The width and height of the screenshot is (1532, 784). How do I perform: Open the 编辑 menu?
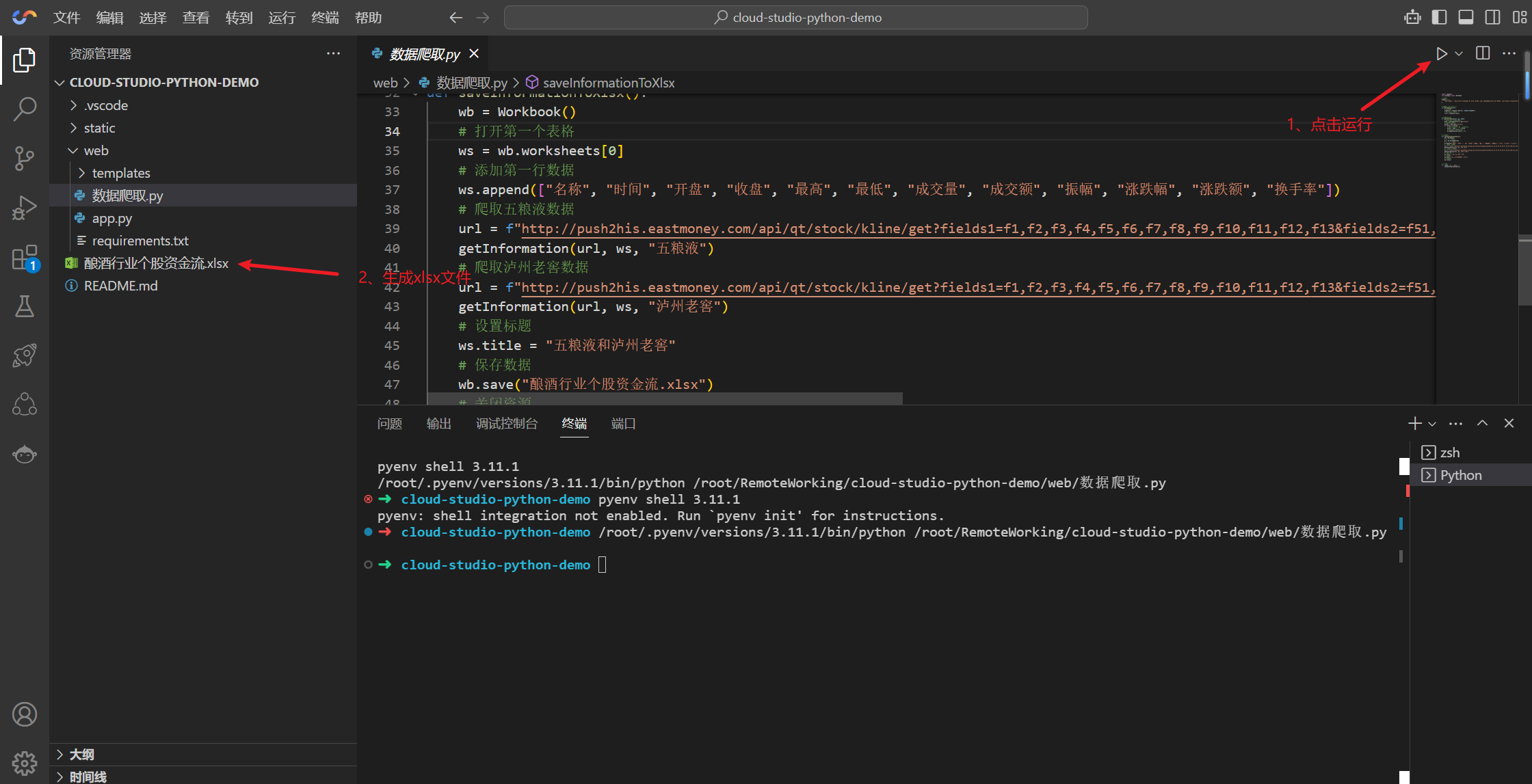pyautogui.click(x=109, y=18)
